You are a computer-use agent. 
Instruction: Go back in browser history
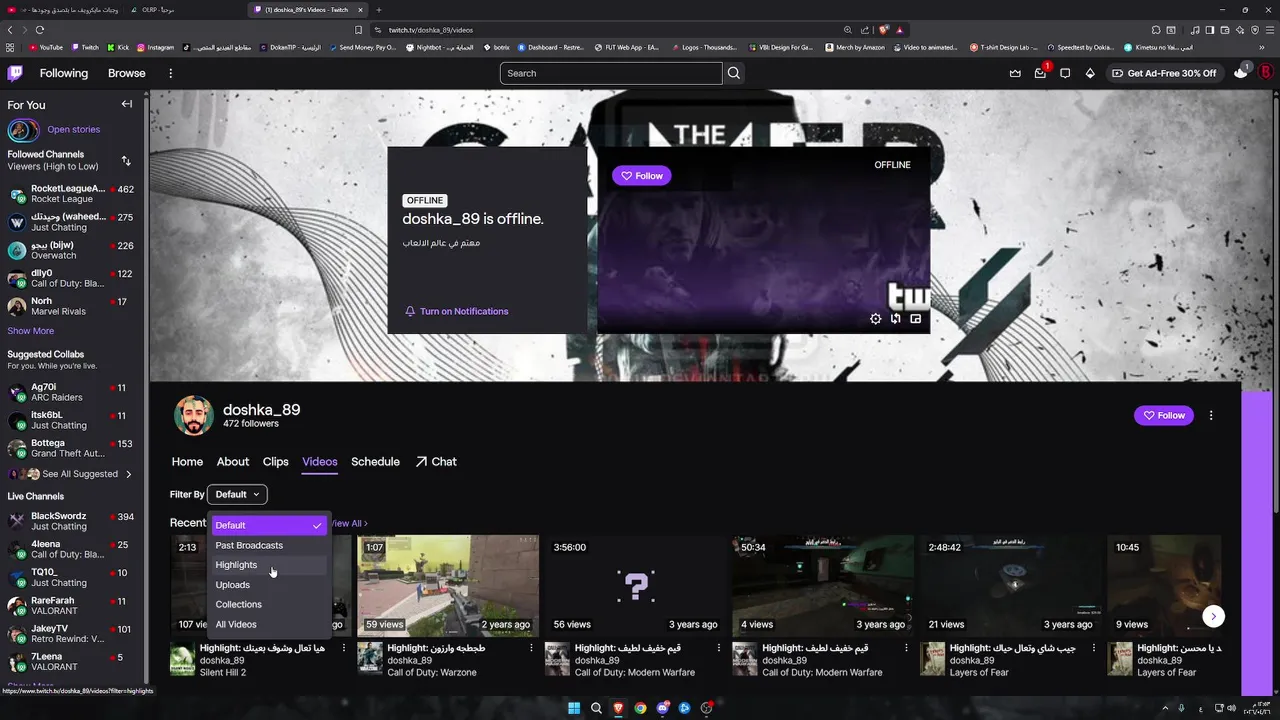10,30
